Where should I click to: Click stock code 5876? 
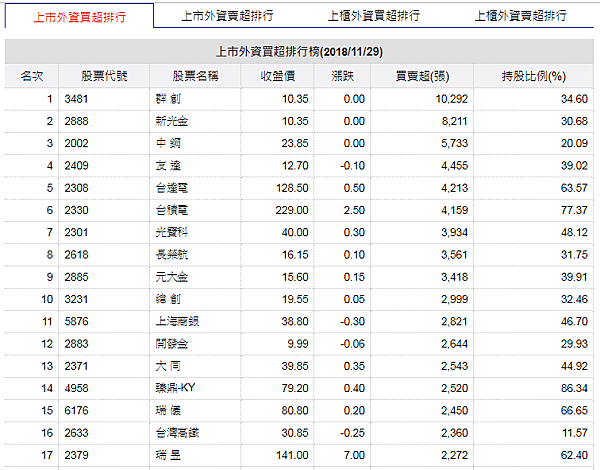(x=76, y=321)
